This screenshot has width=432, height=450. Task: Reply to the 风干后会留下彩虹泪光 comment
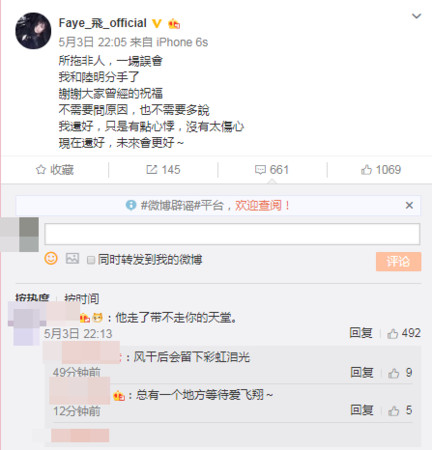[x=361, y=372]
